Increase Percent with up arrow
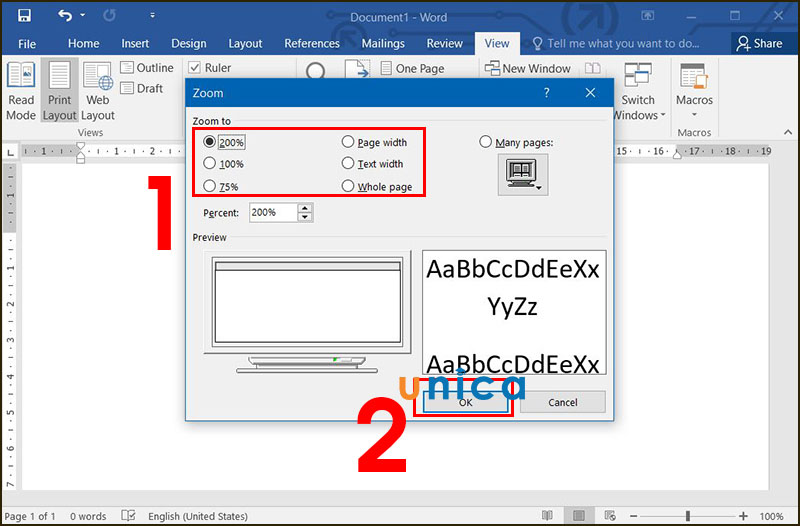The height and width of the screenshot is (526, 800). tap(305, 208)
